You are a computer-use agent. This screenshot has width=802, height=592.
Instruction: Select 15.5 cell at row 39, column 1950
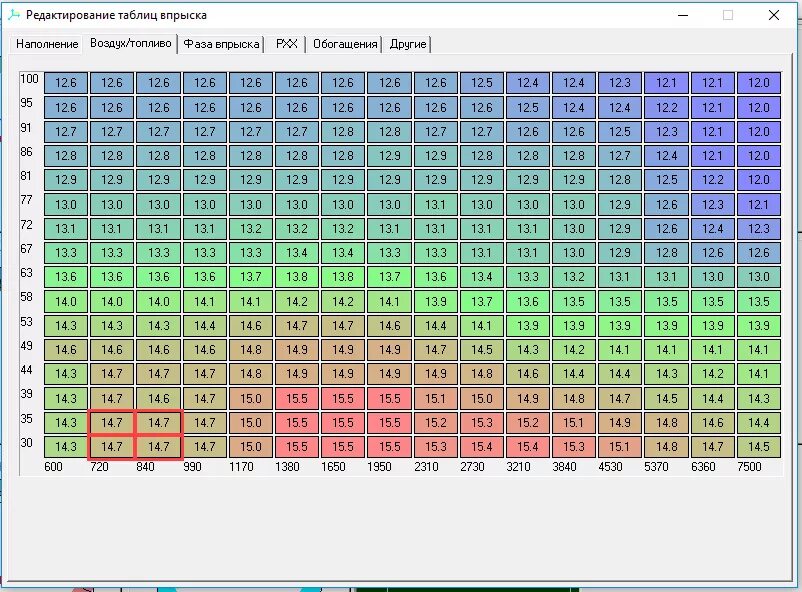tap(390, 399)
